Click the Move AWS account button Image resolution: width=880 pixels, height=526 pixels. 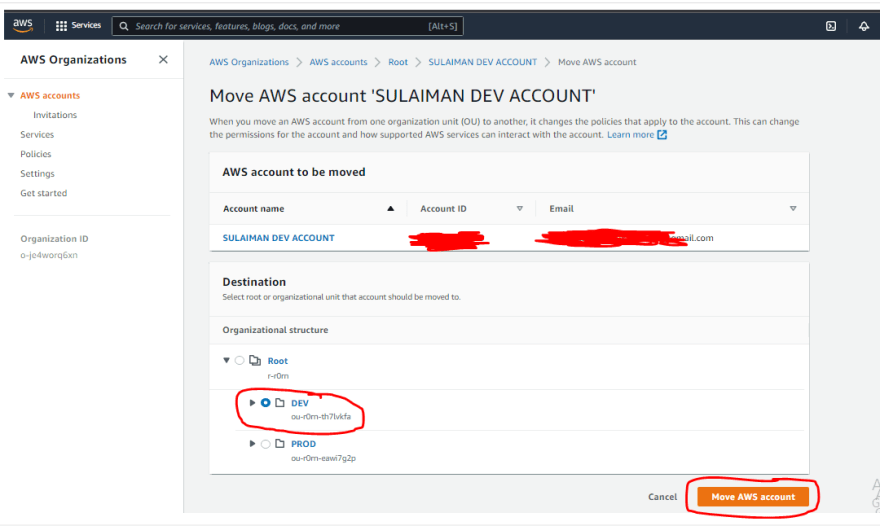point(753,497)
